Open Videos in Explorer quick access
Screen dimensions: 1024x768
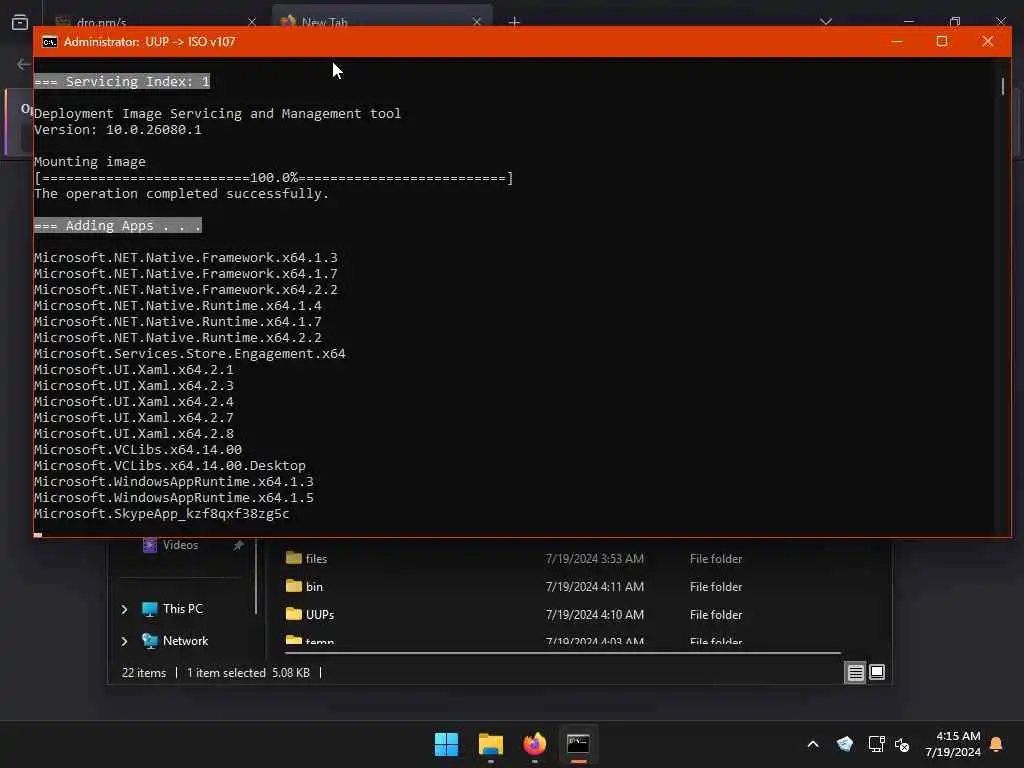(180, 545)
